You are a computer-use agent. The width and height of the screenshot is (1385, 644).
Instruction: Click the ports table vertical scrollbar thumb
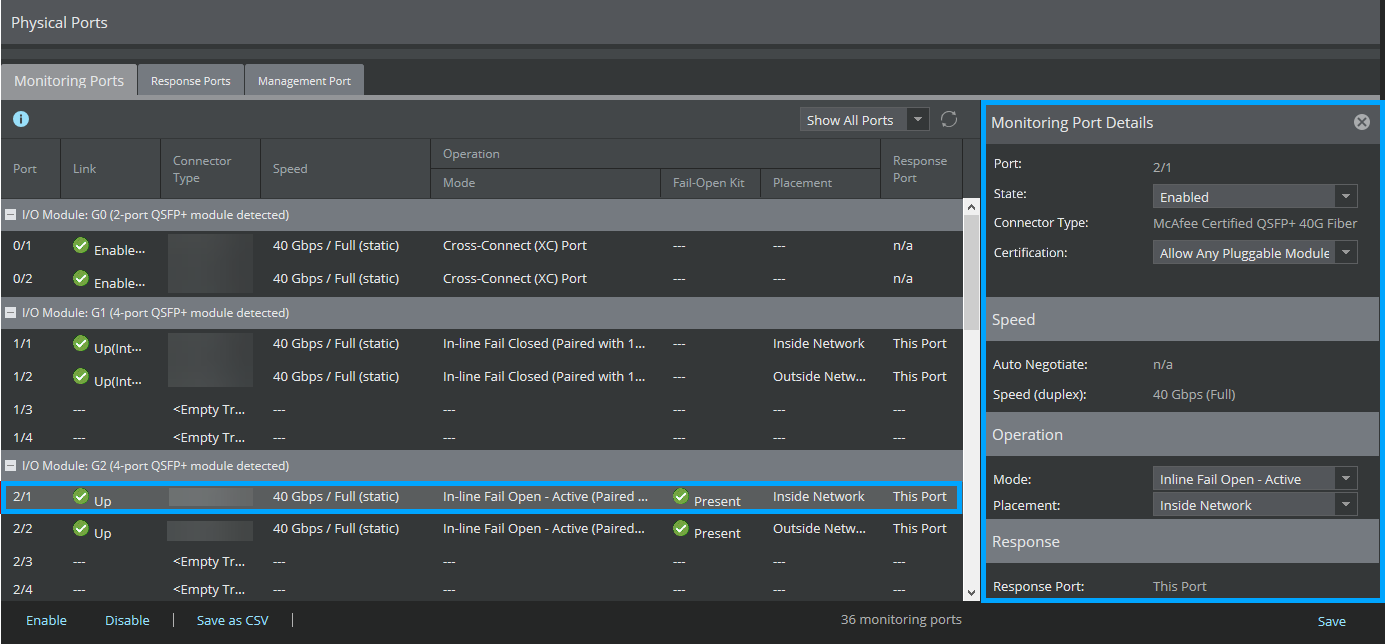[x=971, y=272]
